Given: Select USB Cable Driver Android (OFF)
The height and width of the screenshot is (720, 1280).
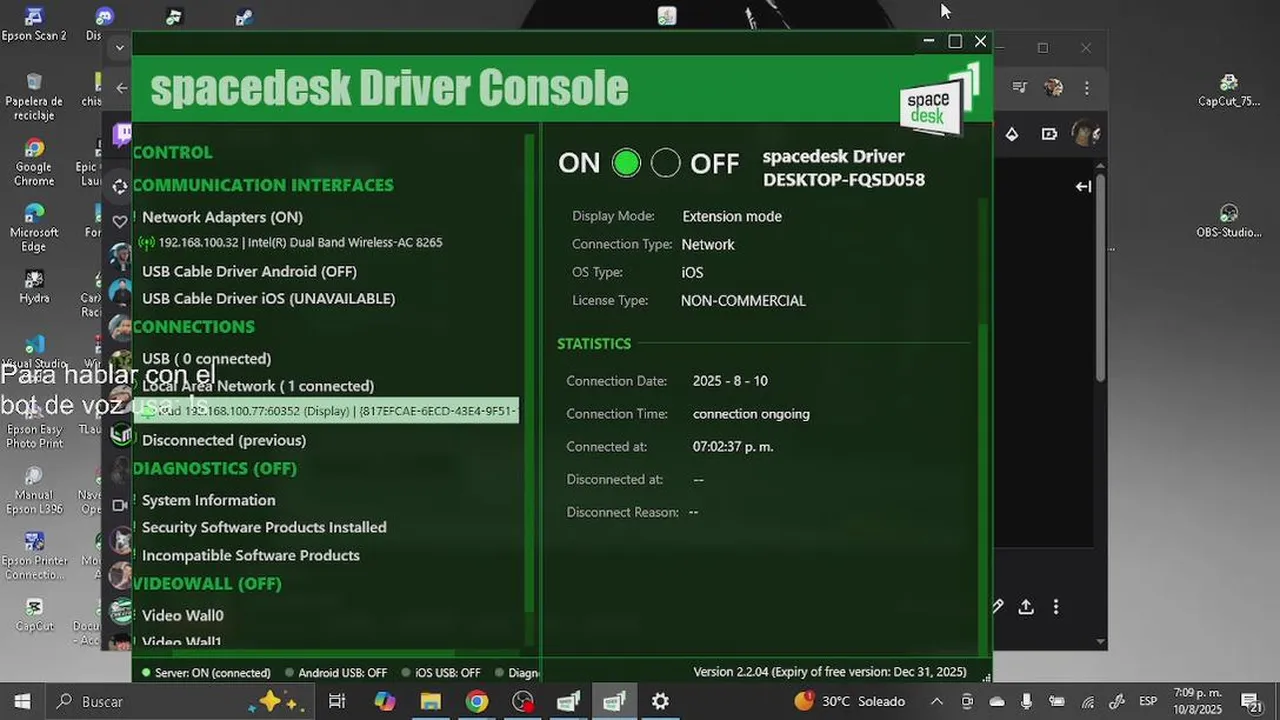Looking at the screenshot, I should point(249,271).
